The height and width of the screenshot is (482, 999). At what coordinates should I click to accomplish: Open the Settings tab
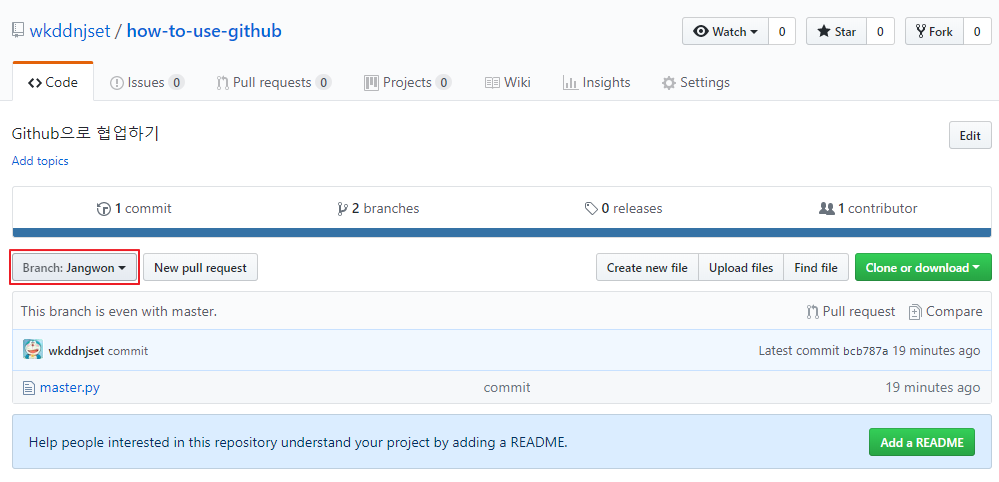(x=696, y=82)
